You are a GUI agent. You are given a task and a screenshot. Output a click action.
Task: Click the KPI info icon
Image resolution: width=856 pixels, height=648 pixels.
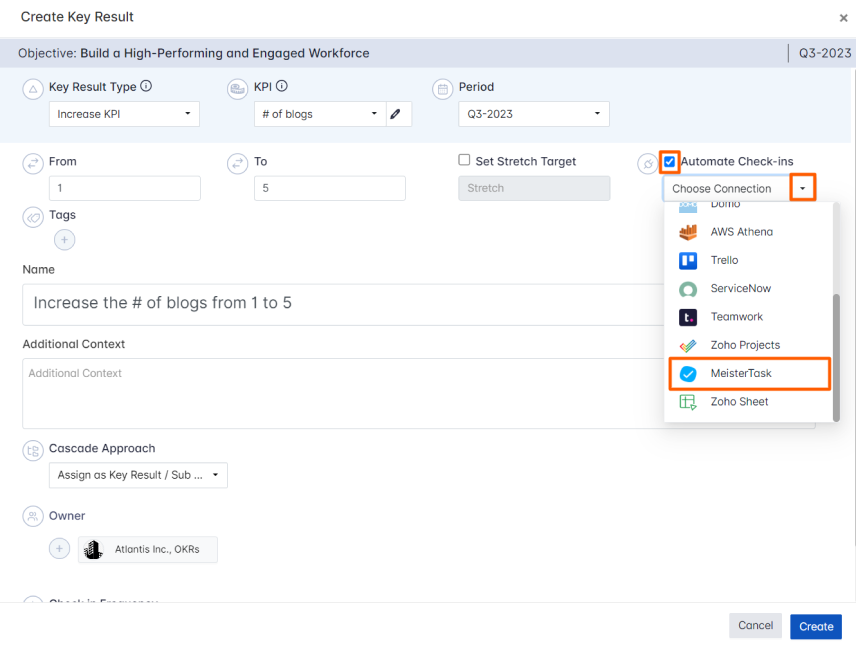click(282, 86)
